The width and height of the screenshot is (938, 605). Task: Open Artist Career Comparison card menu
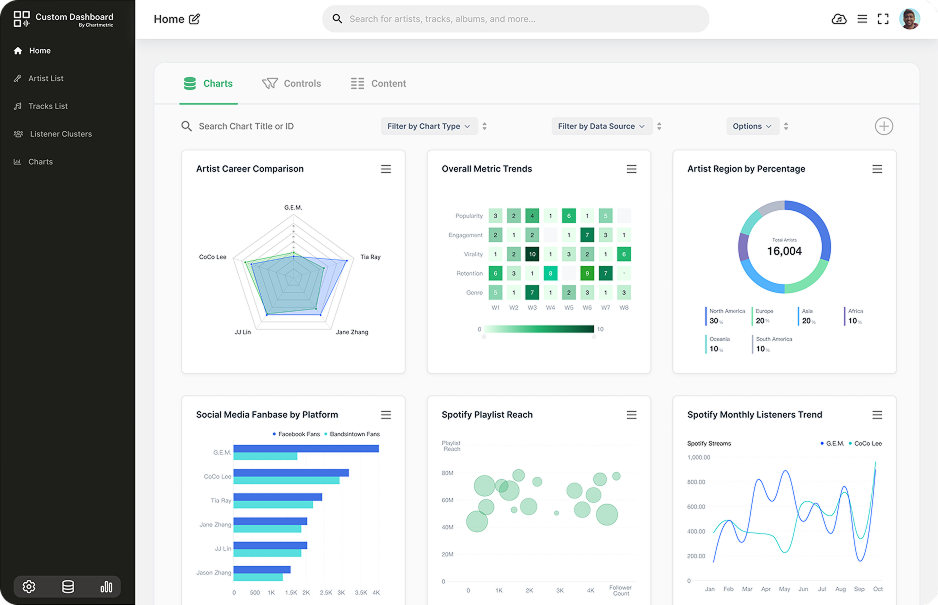click(386, 169)
